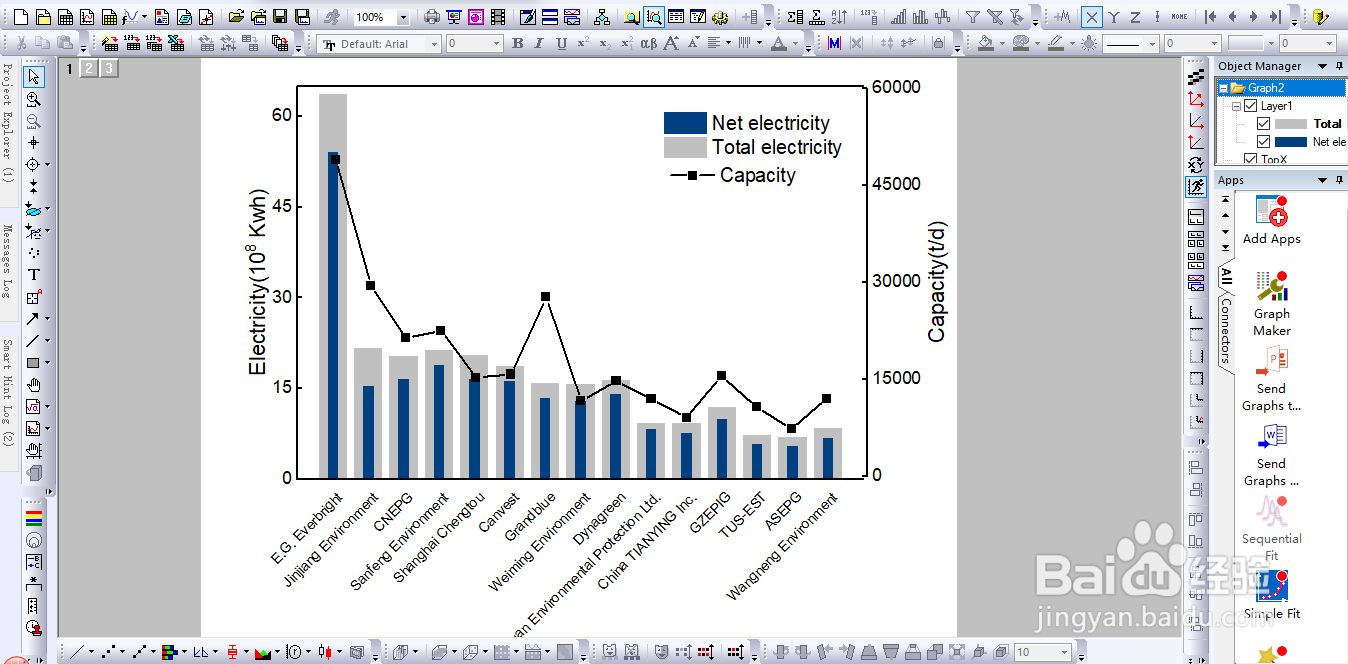The height and width of the screenshot is (664, 1348).
Task: Click the Move to Last arrow
Action: click(1275, 17)
